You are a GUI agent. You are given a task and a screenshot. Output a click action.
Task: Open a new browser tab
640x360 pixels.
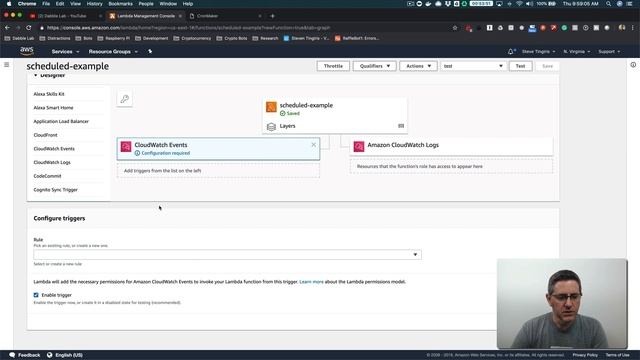(x=272, y=16)
